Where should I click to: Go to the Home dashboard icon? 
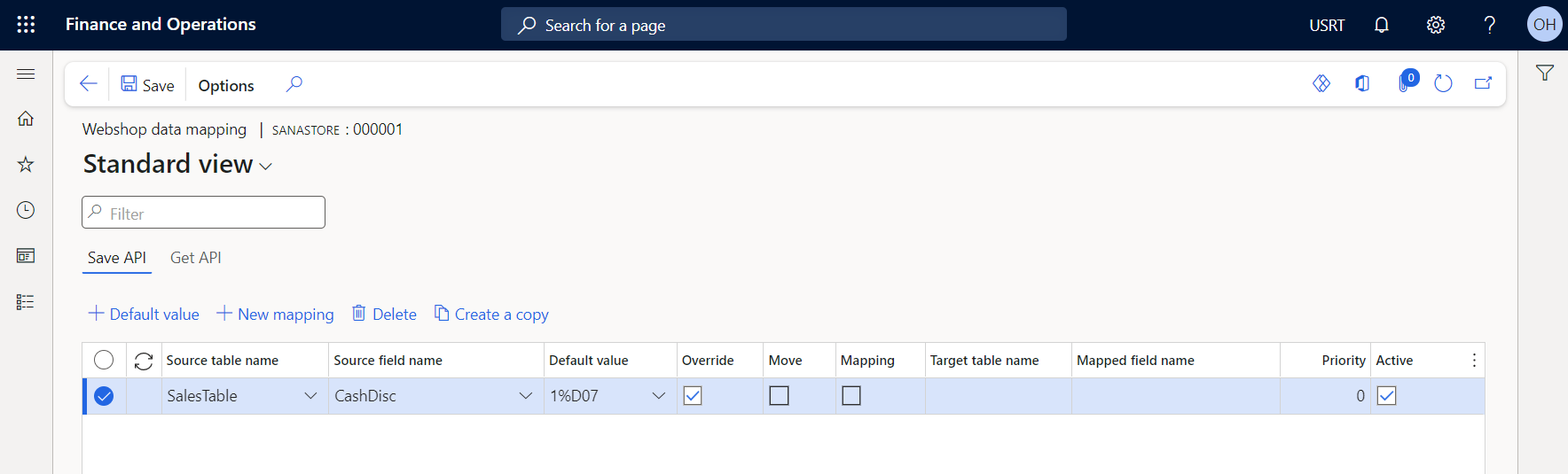click(26, 118)
